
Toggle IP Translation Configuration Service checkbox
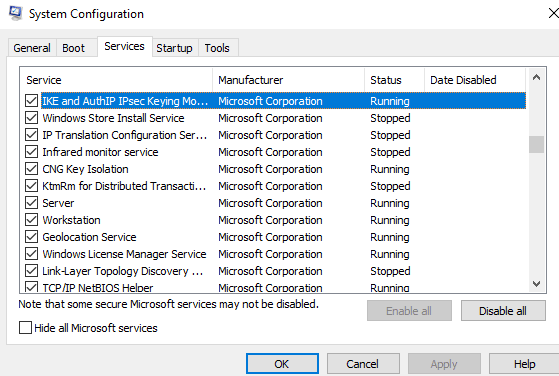point(31,135)
